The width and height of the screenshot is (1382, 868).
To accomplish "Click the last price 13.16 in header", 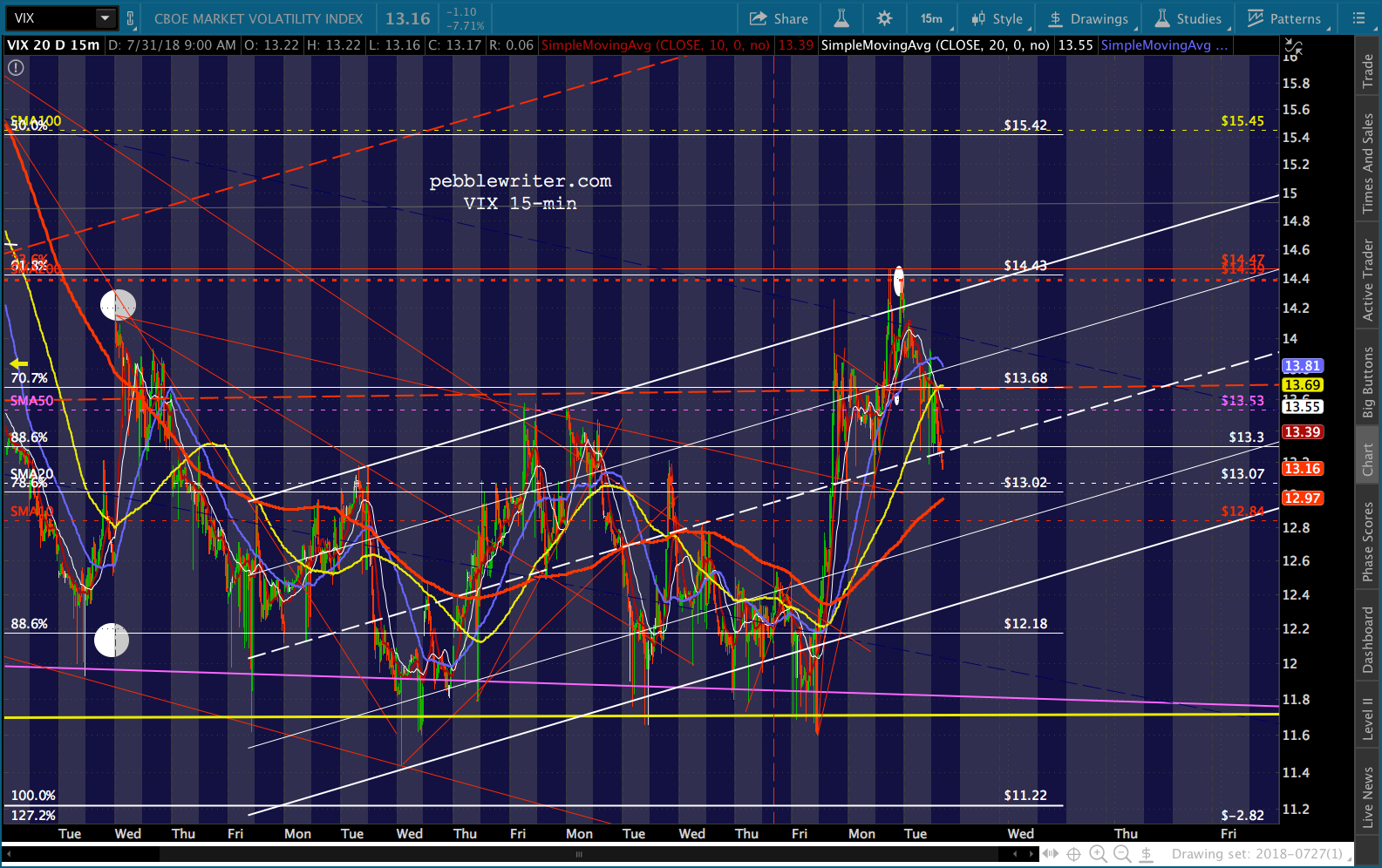I will (x=408, y=18).
